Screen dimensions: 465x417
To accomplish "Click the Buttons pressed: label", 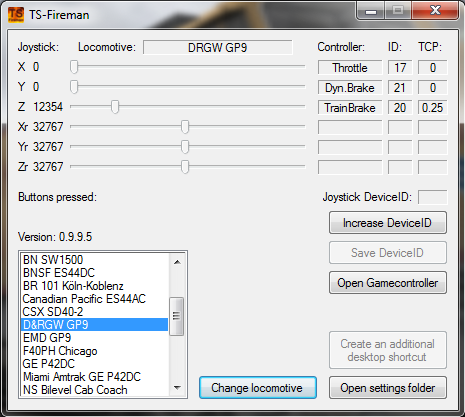I will 57,197.
